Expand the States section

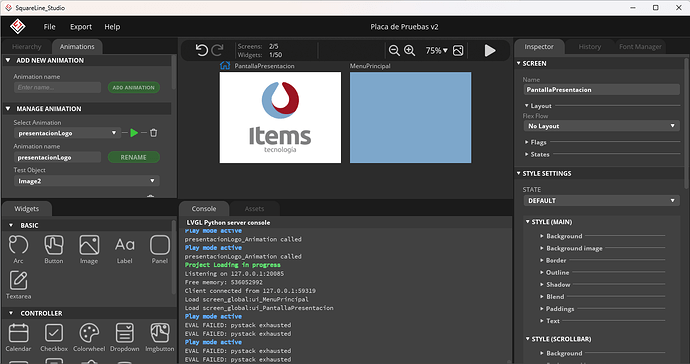click(x=527, y=154)
